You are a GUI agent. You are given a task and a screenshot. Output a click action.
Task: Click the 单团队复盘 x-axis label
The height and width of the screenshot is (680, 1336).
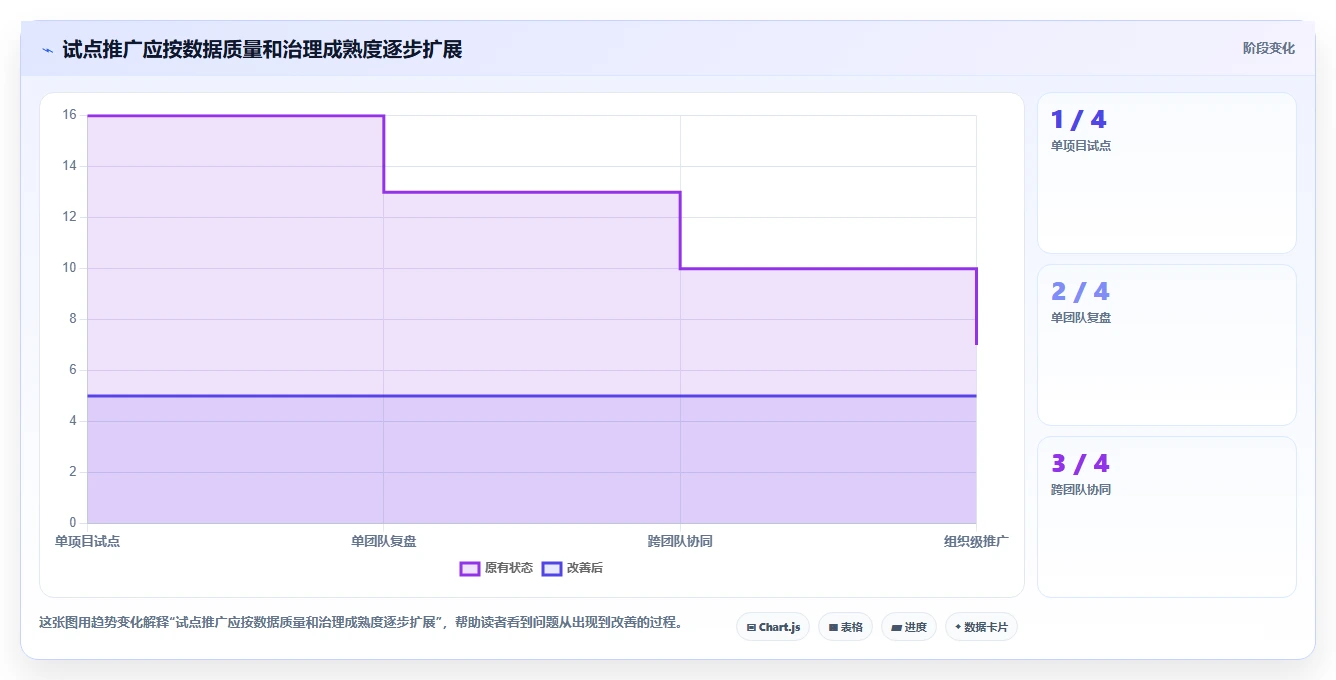(x=384, y=541)
